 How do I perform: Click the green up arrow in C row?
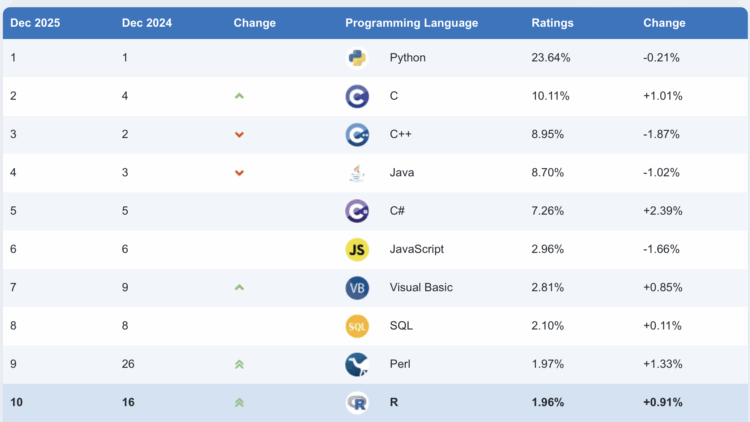click(239, 96)
